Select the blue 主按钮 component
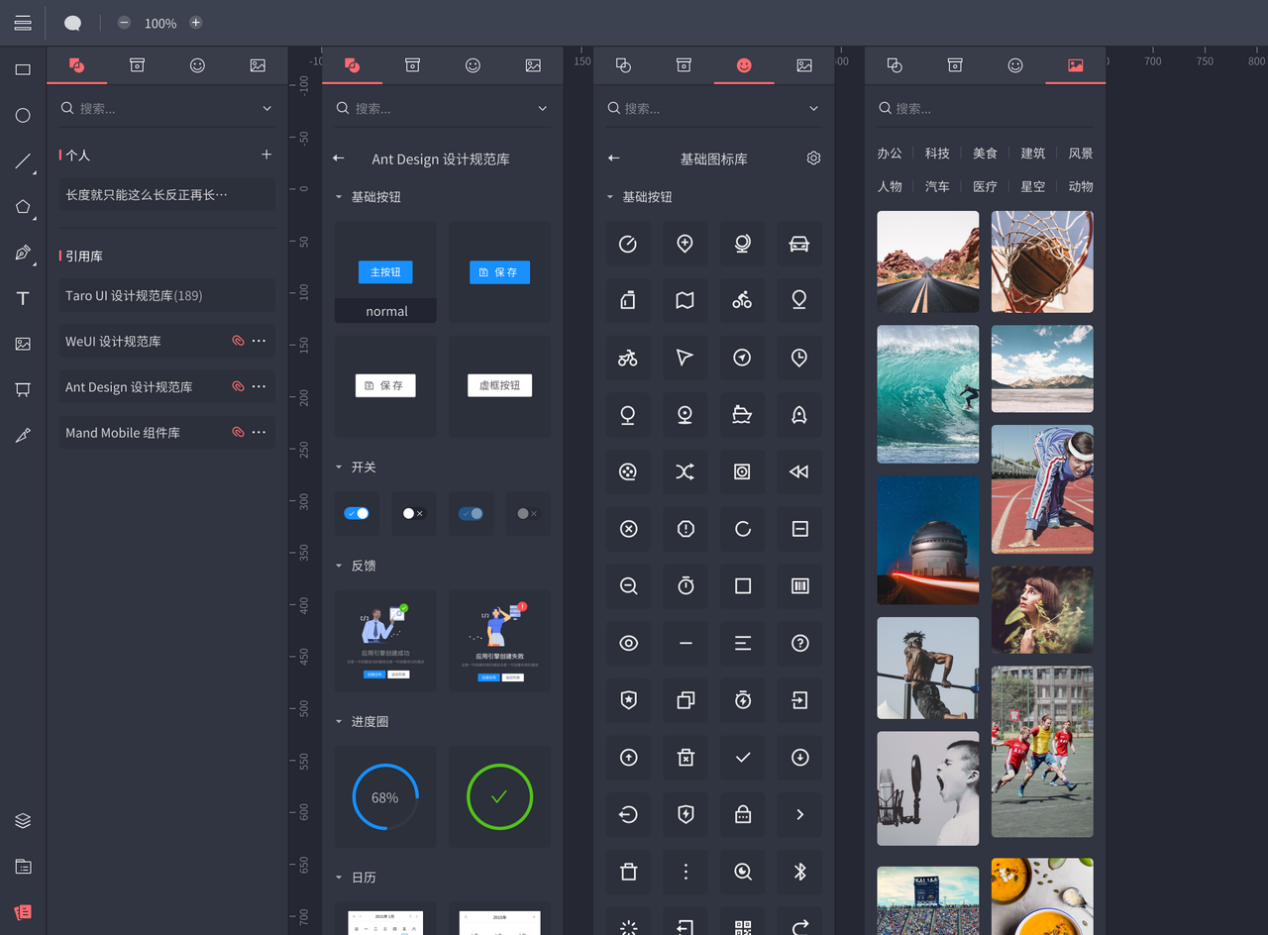Image resolution: width=1268 pixels, height=935 pixels. (385, 272)
